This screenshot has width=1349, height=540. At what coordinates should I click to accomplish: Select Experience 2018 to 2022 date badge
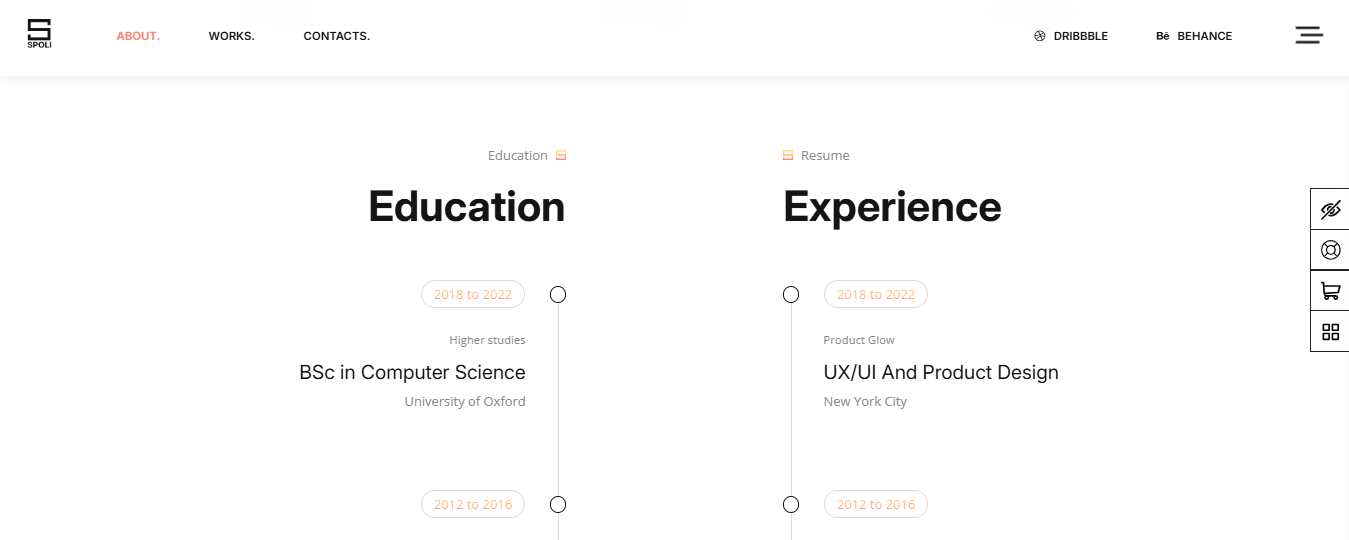coord(876,294)
